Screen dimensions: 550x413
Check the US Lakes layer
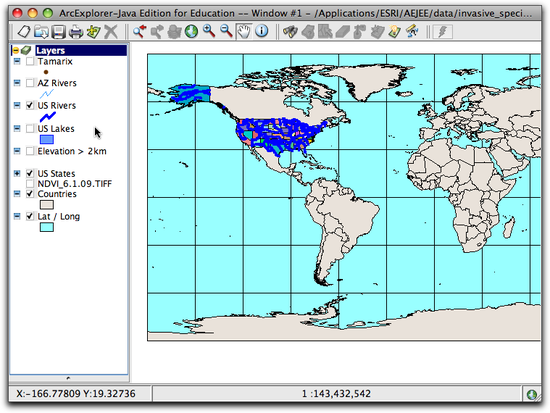click(x=30, y=128)
